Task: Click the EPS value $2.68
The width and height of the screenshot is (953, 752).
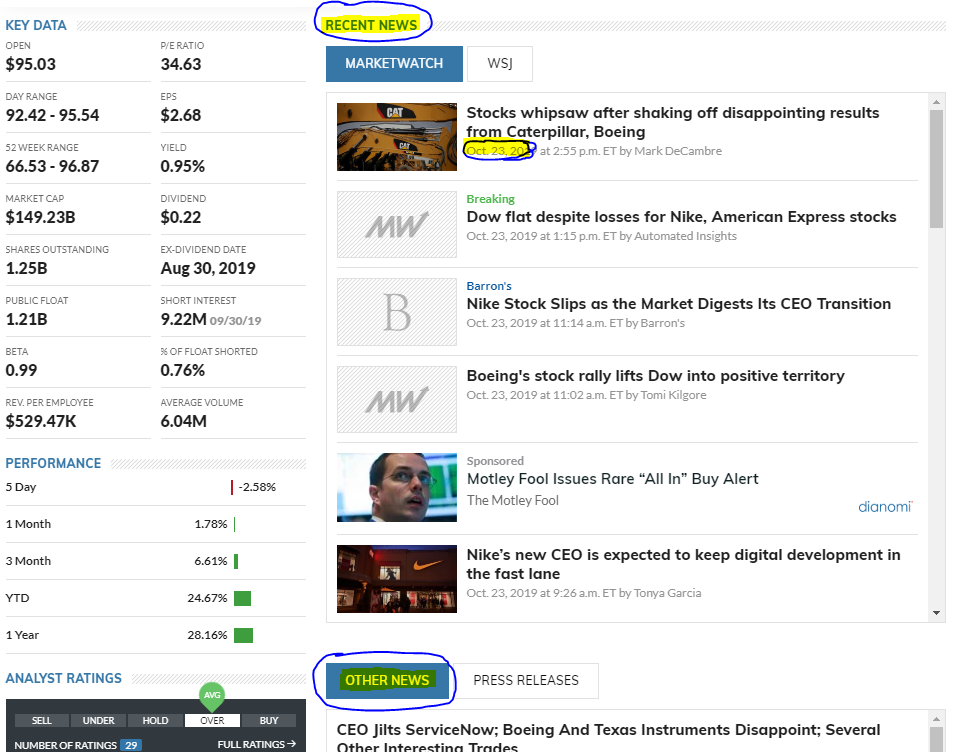Action: [181, 116]
